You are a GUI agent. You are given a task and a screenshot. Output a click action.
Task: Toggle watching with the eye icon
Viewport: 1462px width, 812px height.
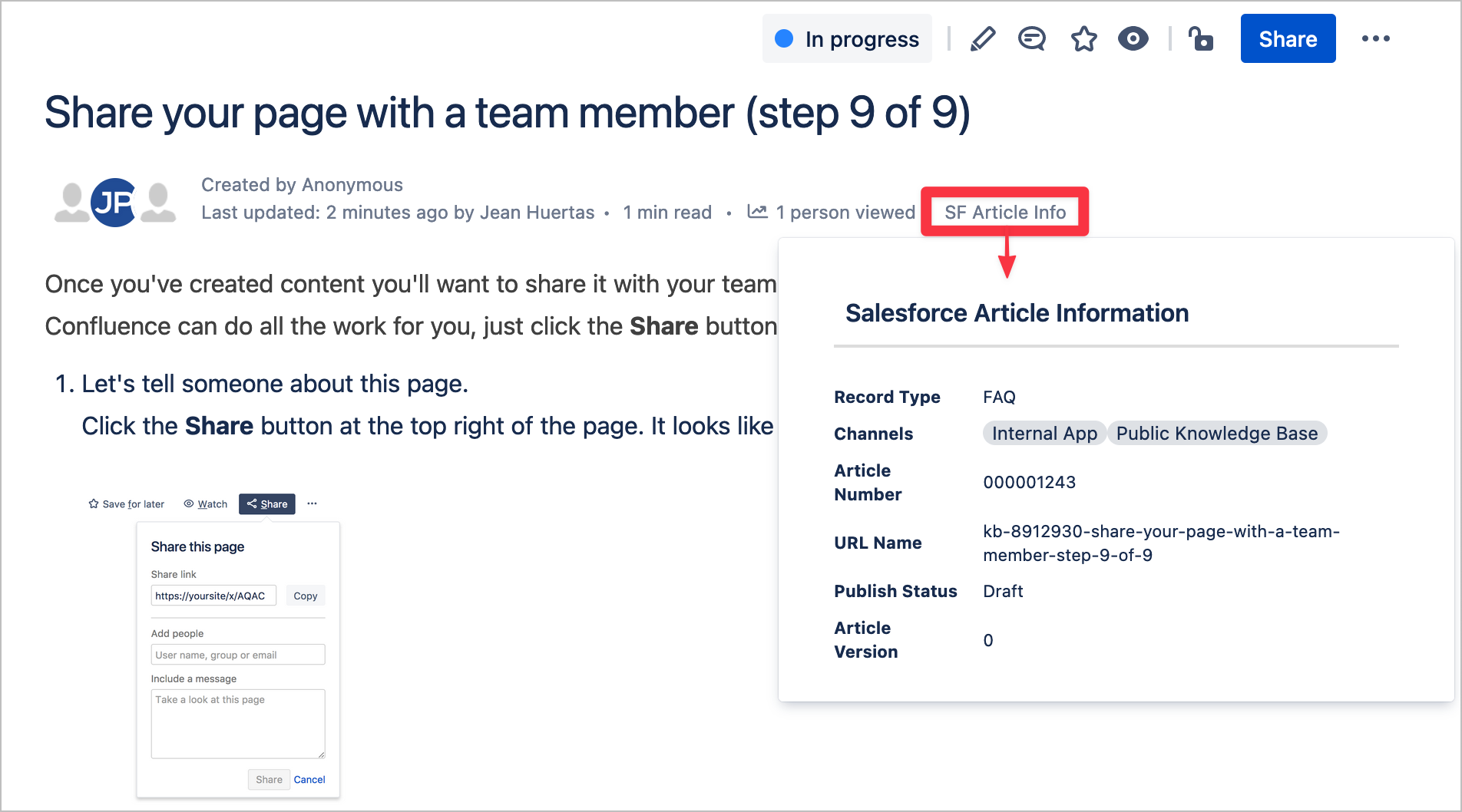point(1133,39)
